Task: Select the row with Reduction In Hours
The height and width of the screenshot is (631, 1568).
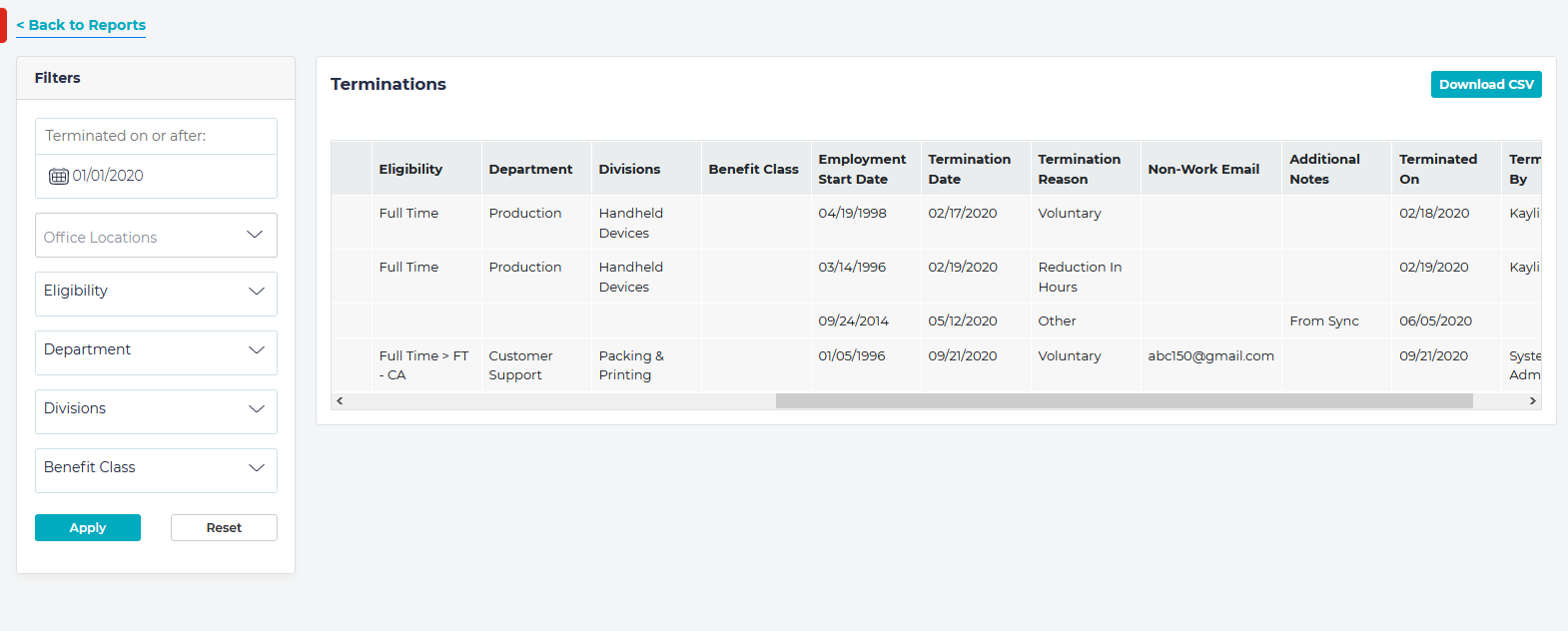Action: click(1079, 277)
